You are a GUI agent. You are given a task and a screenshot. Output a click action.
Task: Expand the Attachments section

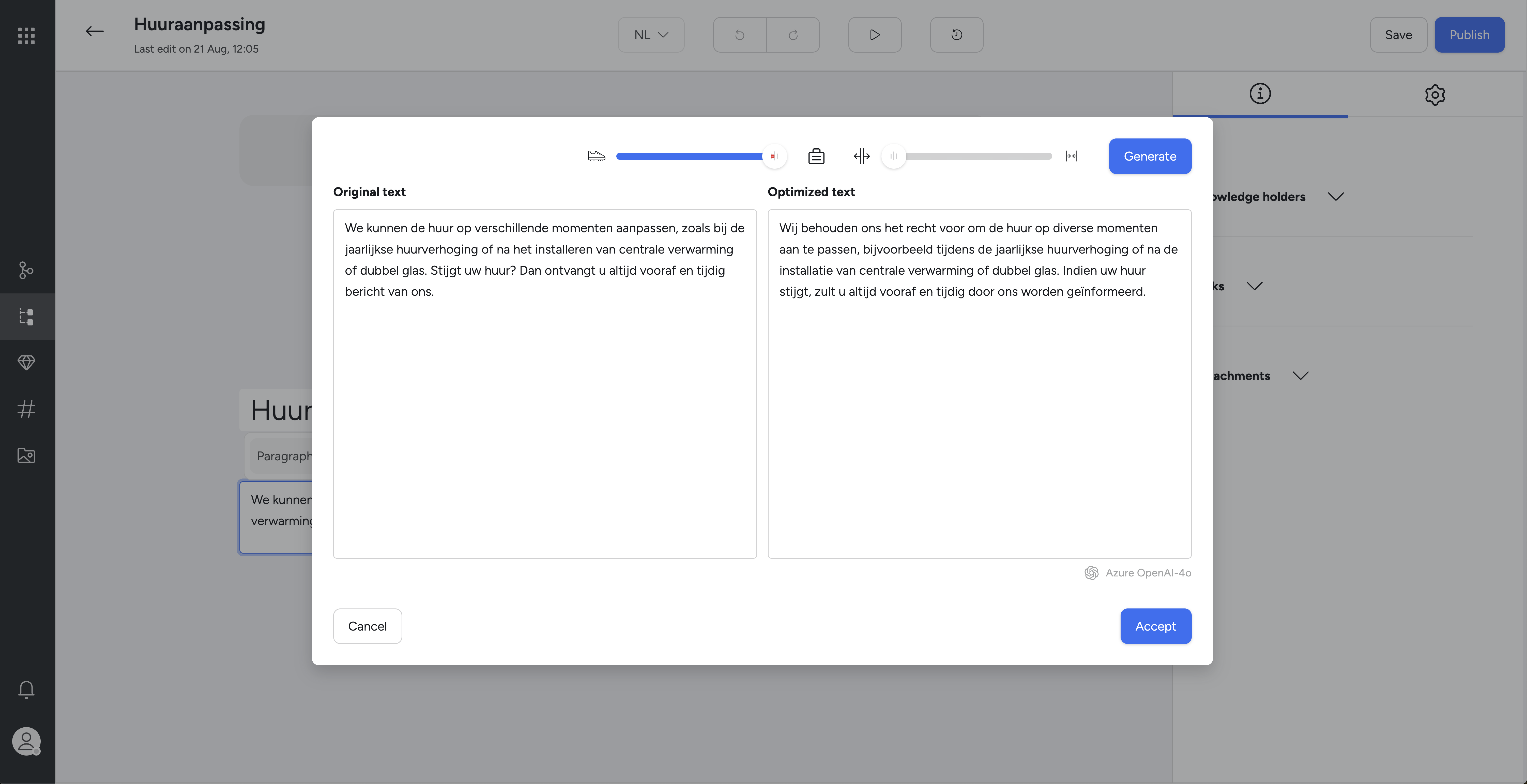tap(1301, 376)
